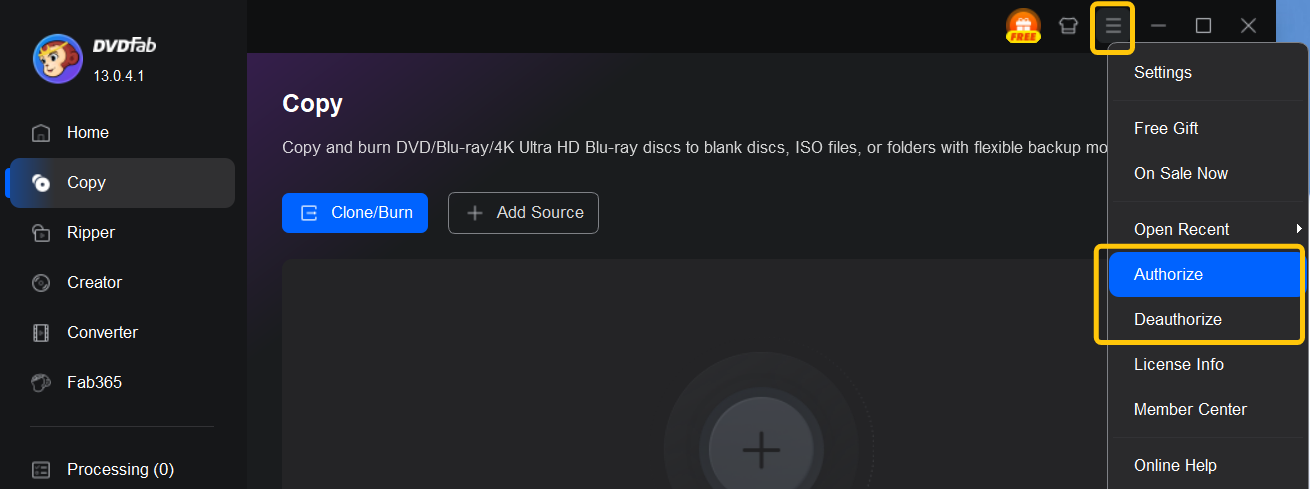Screen dimensions: 1310x489
Task: Choose Settings from the menu
Action: pos(1162,72)
